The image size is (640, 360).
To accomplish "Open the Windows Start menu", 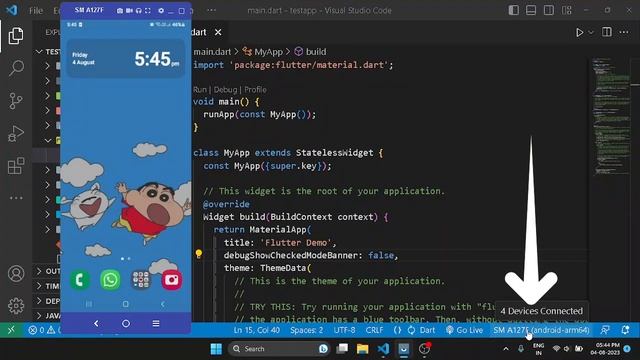I will [x=216, y=349].
